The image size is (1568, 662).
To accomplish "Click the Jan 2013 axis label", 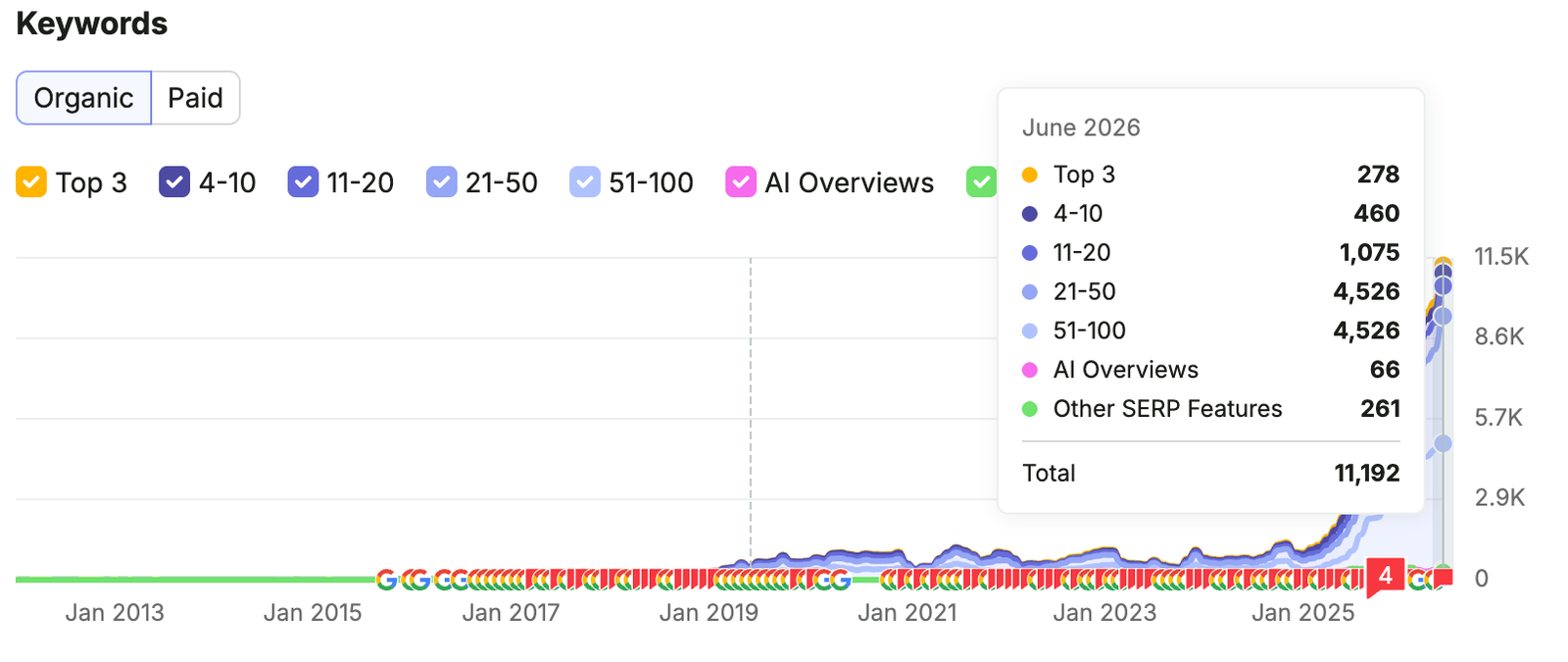I will (115, 613).
